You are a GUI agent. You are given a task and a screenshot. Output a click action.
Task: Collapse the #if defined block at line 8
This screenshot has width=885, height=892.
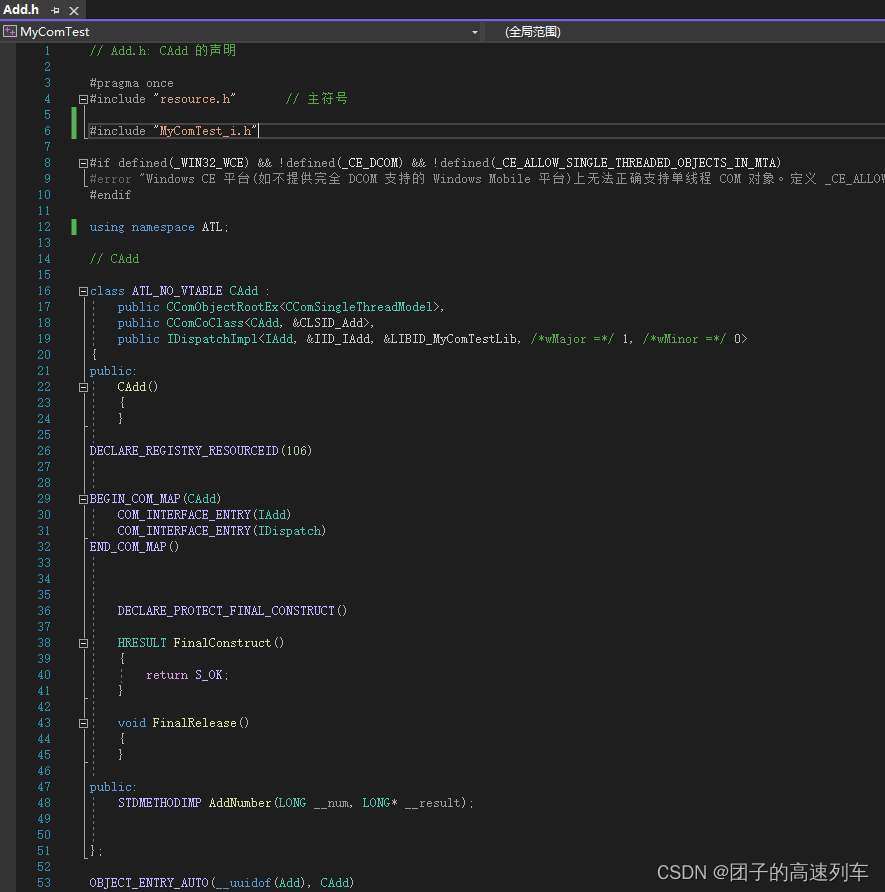click(x=83, y=163)
